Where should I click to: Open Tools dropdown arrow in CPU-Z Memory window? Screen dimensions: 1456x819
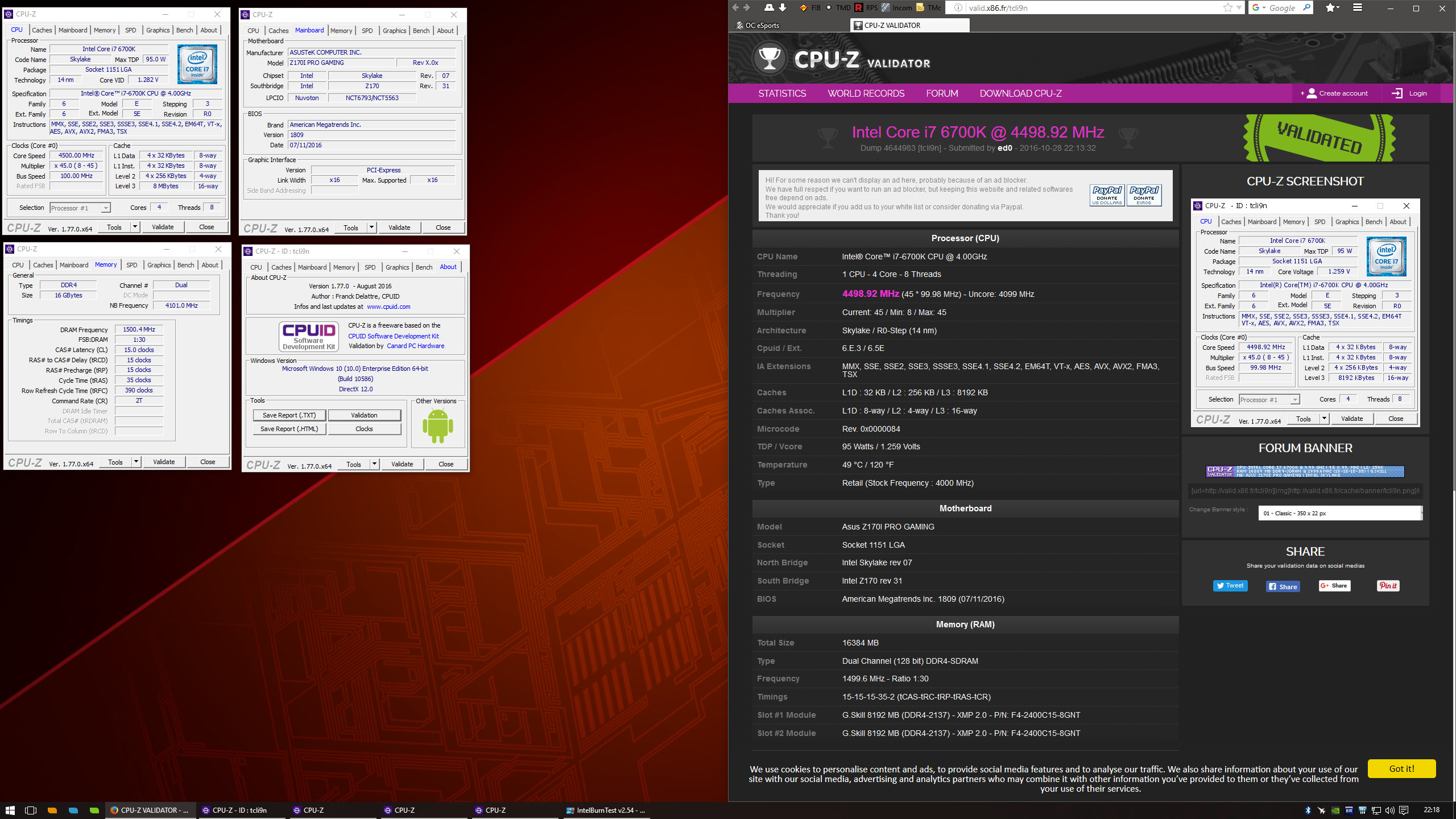tap(136, 462)
